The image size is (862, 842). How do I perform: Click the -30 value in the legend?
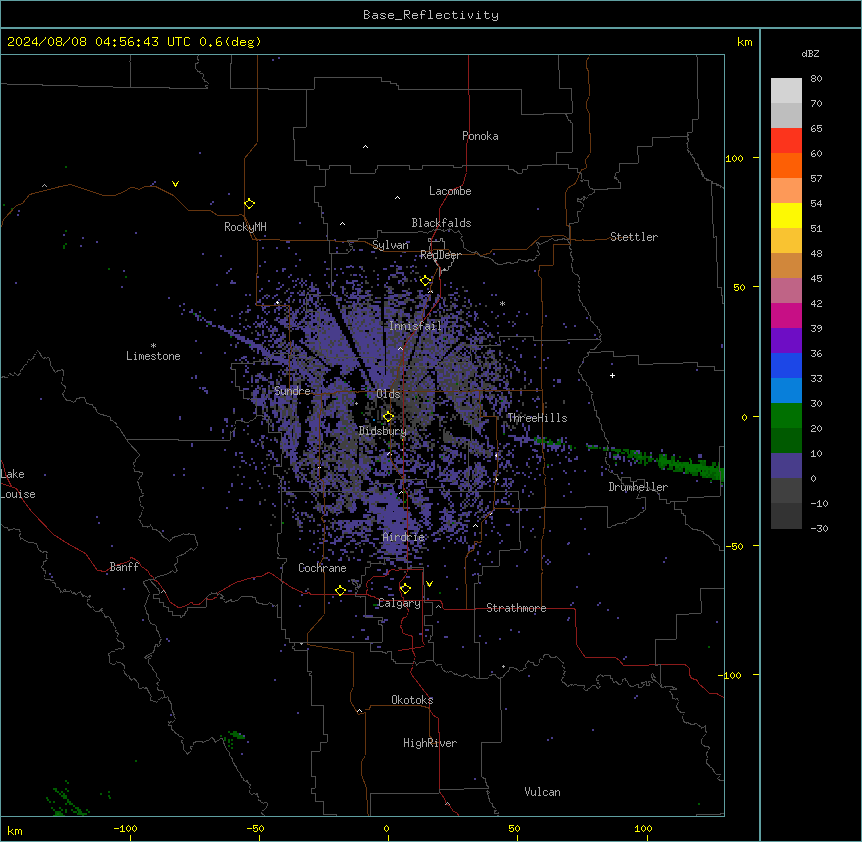819,528
